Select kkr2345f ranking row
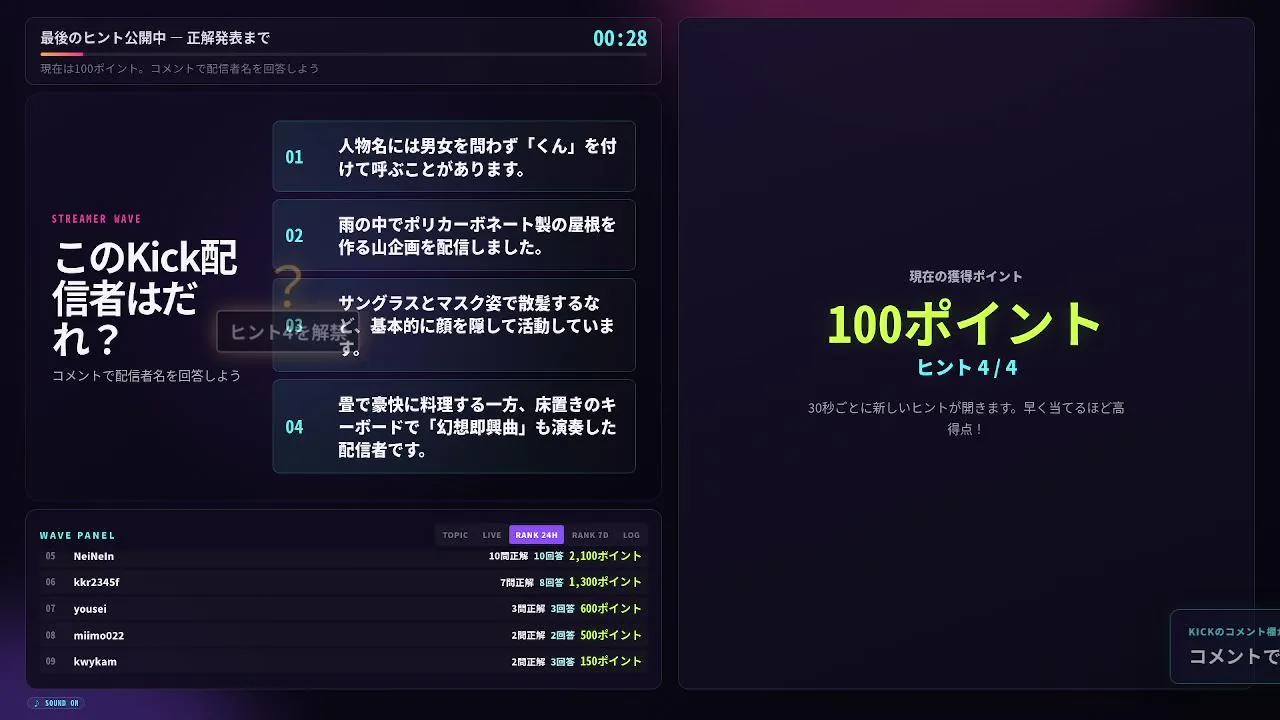 343,582
